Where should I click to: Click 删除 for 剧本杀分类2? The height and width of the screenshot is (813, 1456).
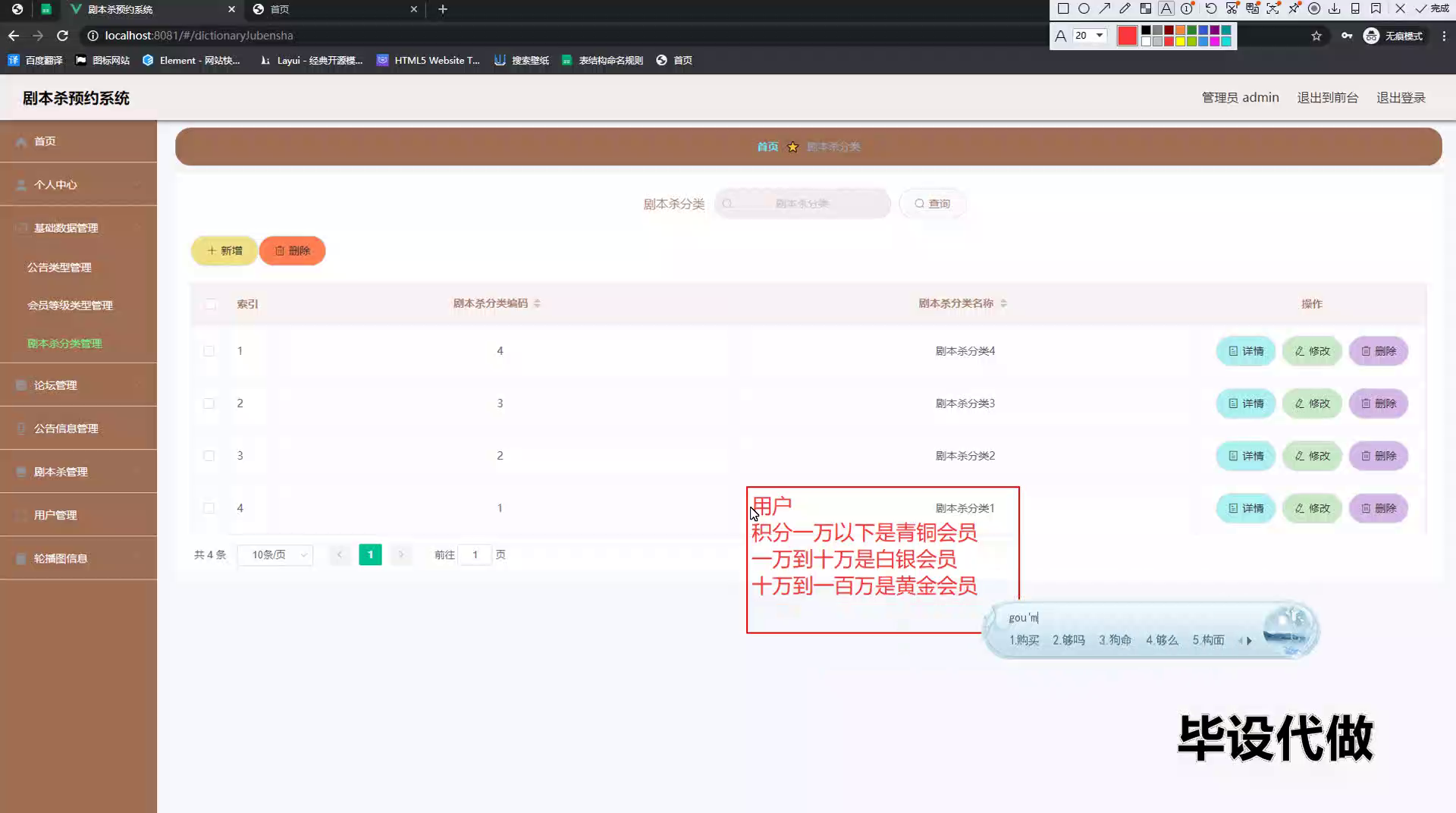[1379, 456]
